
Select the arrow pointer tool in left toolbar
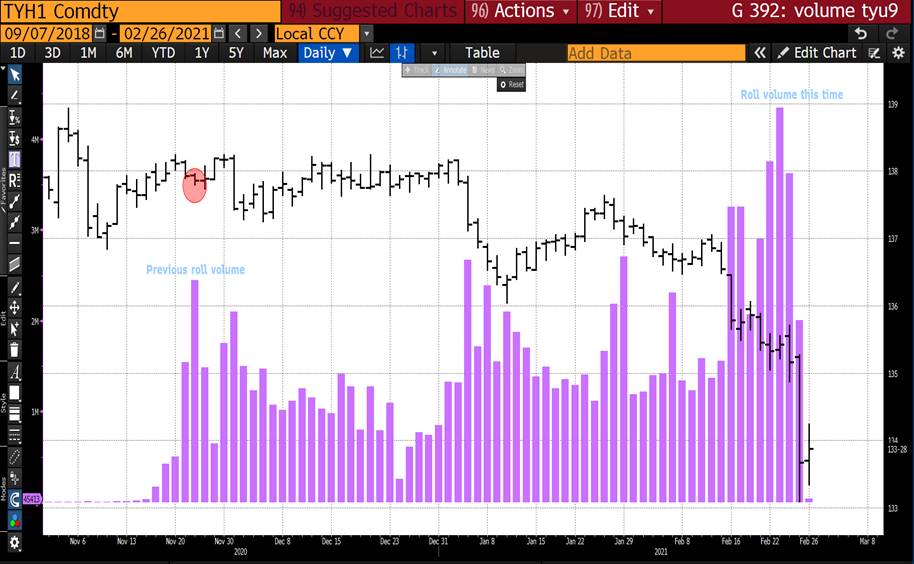tap(15, 75)
